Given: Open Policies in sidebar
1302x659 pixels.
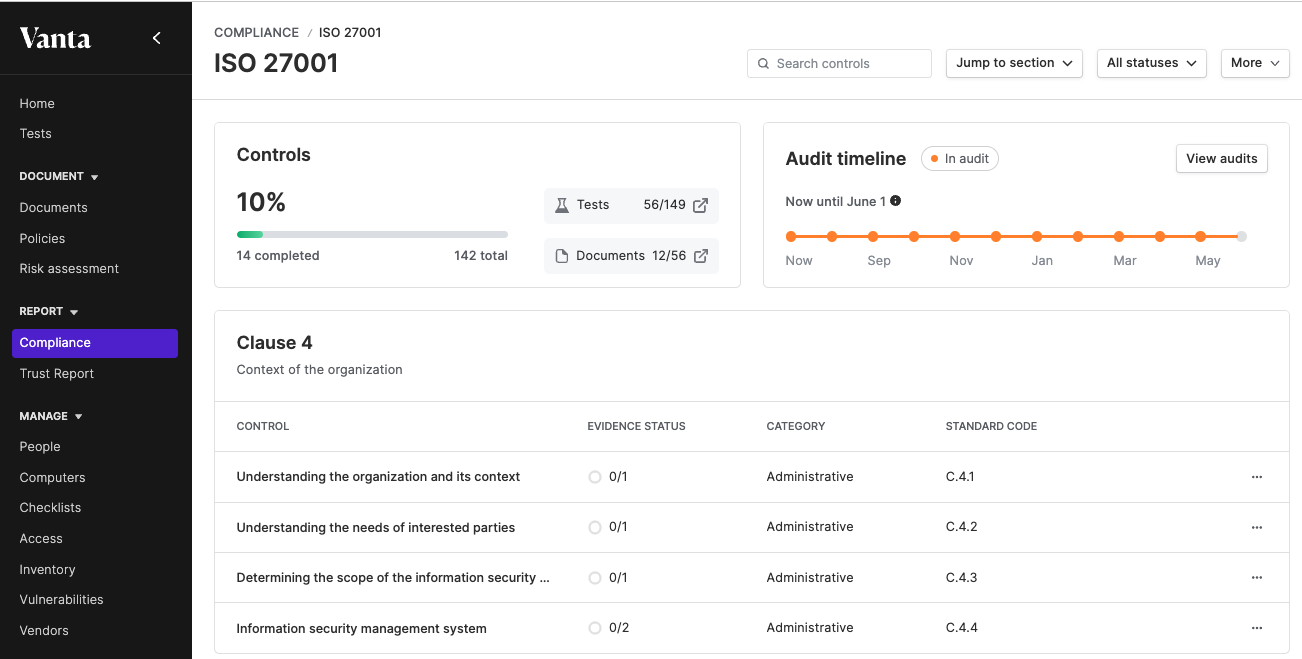Looking at the screenshot, I should pos(42,239).
